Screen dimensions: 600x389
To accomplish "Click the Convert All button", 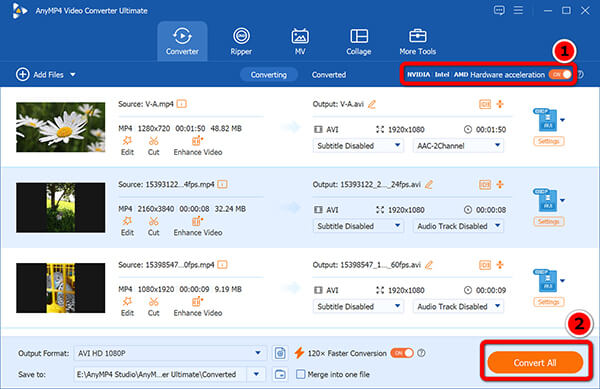I will 535,363.
